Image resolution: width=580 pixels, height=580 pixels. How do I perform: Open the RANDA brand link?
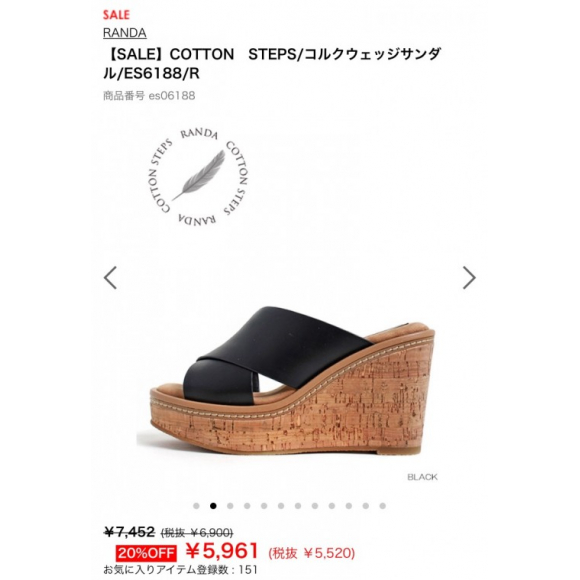click(x=125, y=33)
